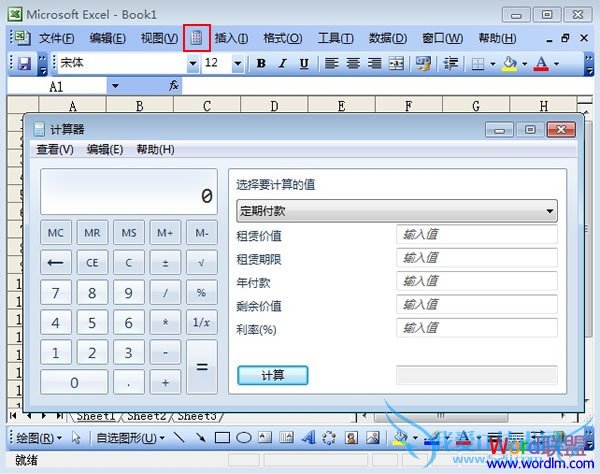Toggle Italic formatting
The width and height of the screenshot is (600, 474).
(281, 63)
